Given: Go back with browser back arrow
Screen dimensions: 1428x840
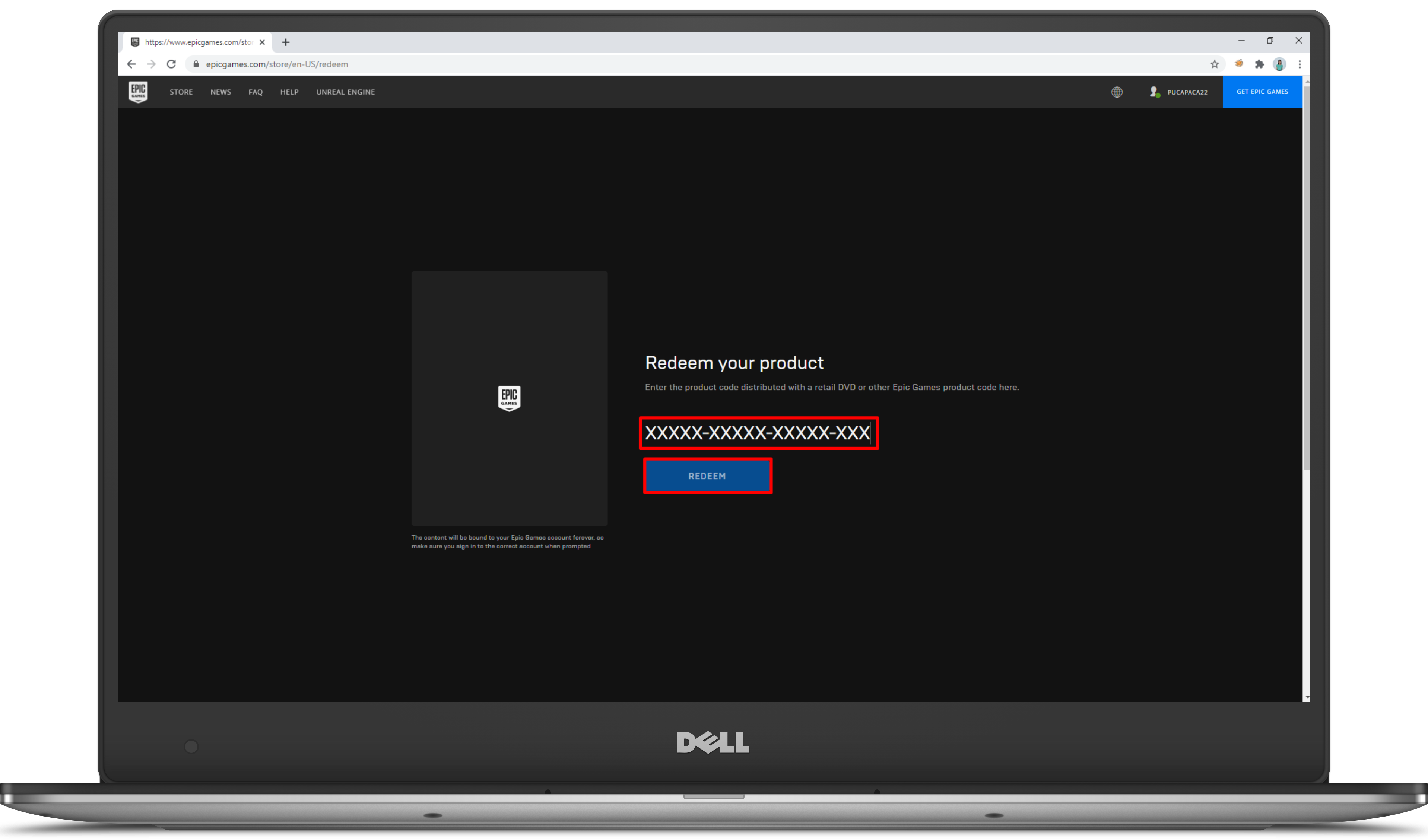Looking at the screenshot, I should tap(131, 64).
